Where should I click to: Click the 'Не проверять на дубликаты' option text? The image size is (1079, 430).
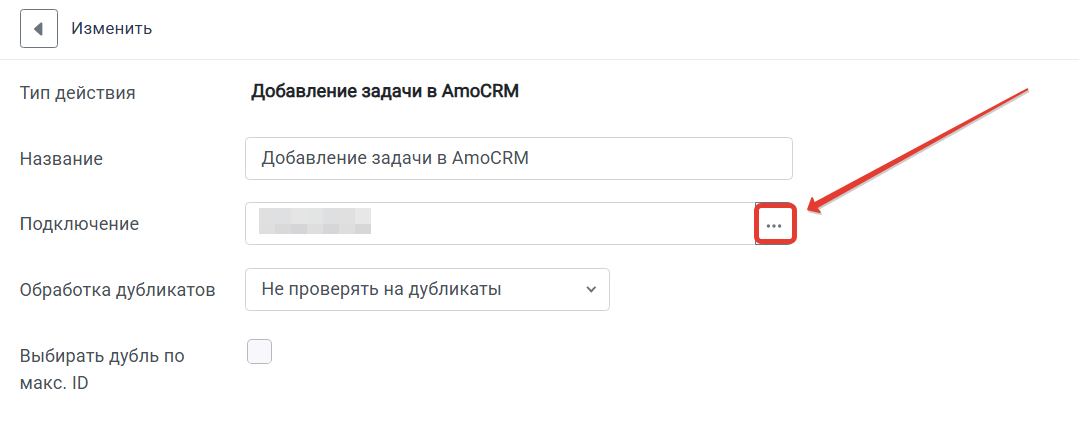(381, 289)
